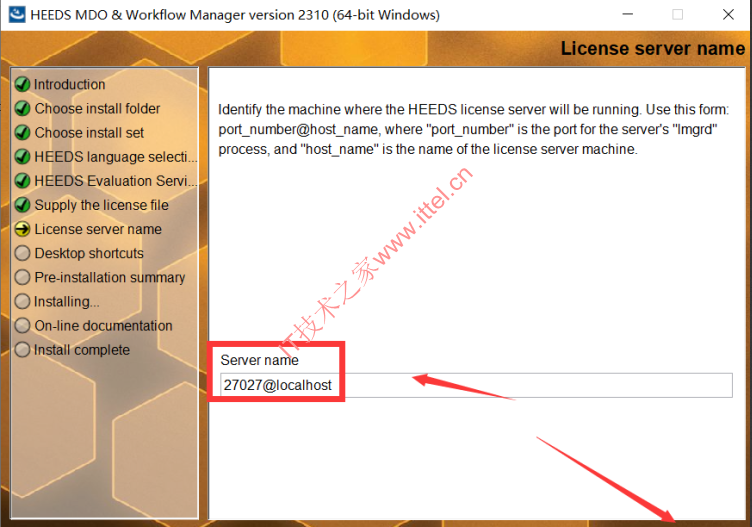Click the License server name page heading
The width and height of the screenshot is (752, 527).
653,48
